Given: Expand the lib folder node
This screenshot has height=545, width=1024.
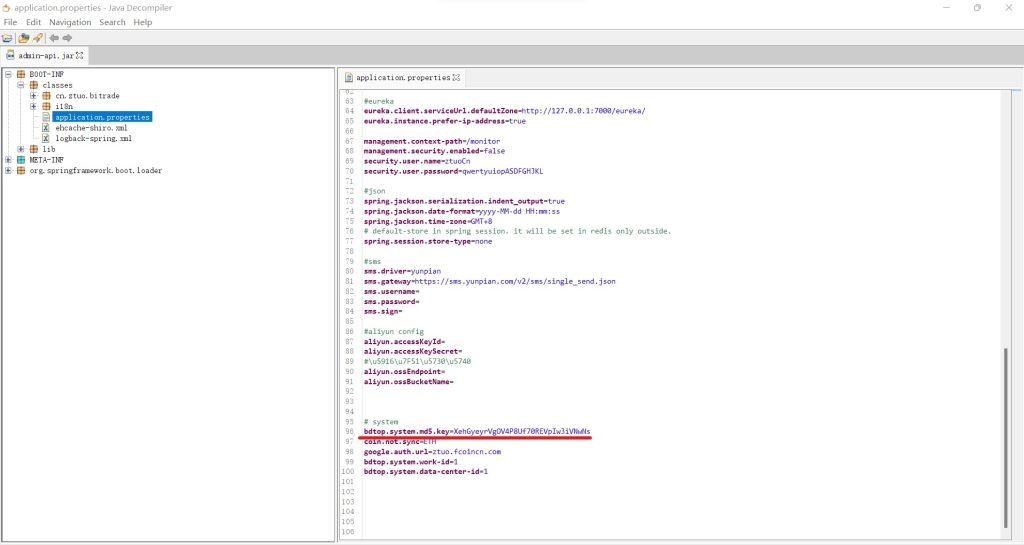Looking at the screenshot, I should point(20,149).
